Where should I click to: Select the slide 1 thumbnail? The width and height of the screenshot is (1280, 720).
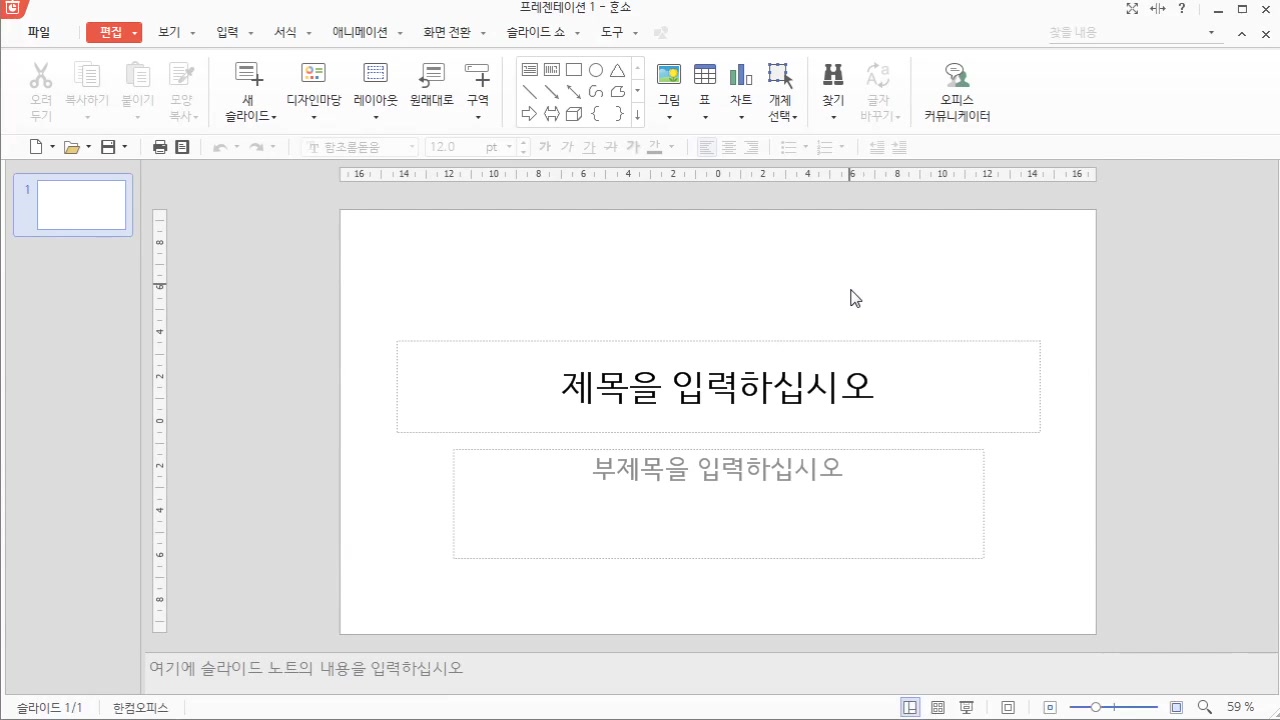tap(80, 204)
